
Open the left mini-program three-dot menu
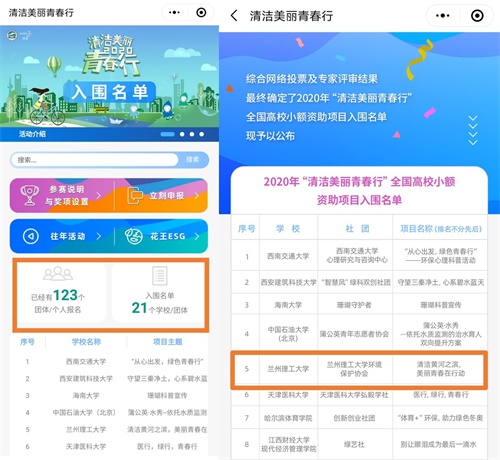[x=174, y=13]
